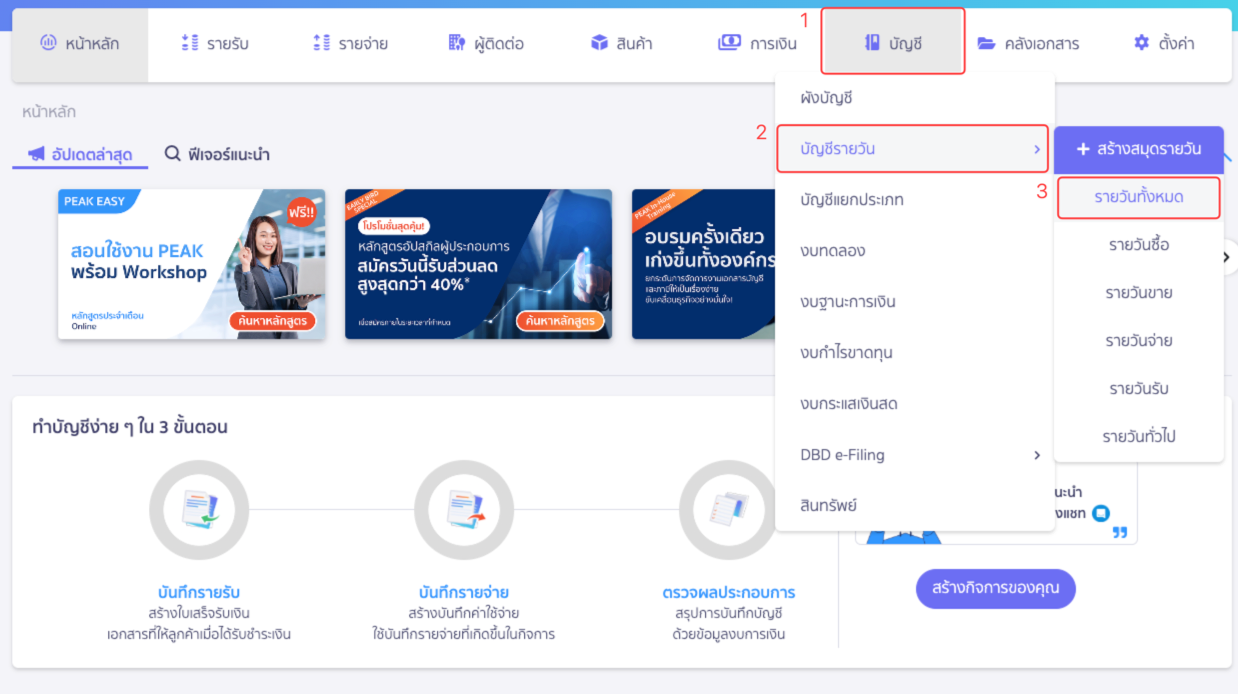Open the ตั้งค่า menu in navigation
1238x694 pixels.
1164,44
